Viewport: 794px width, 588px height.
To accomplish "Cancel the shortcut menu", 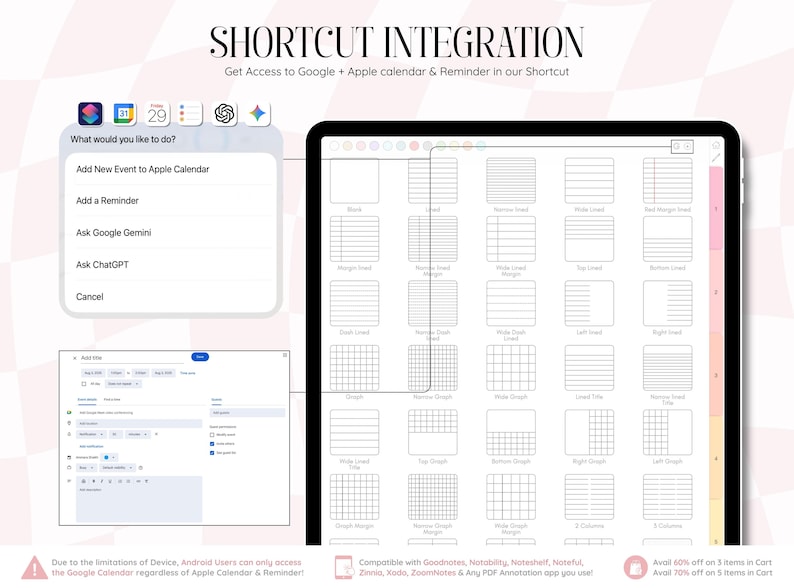I will (171, 296).
